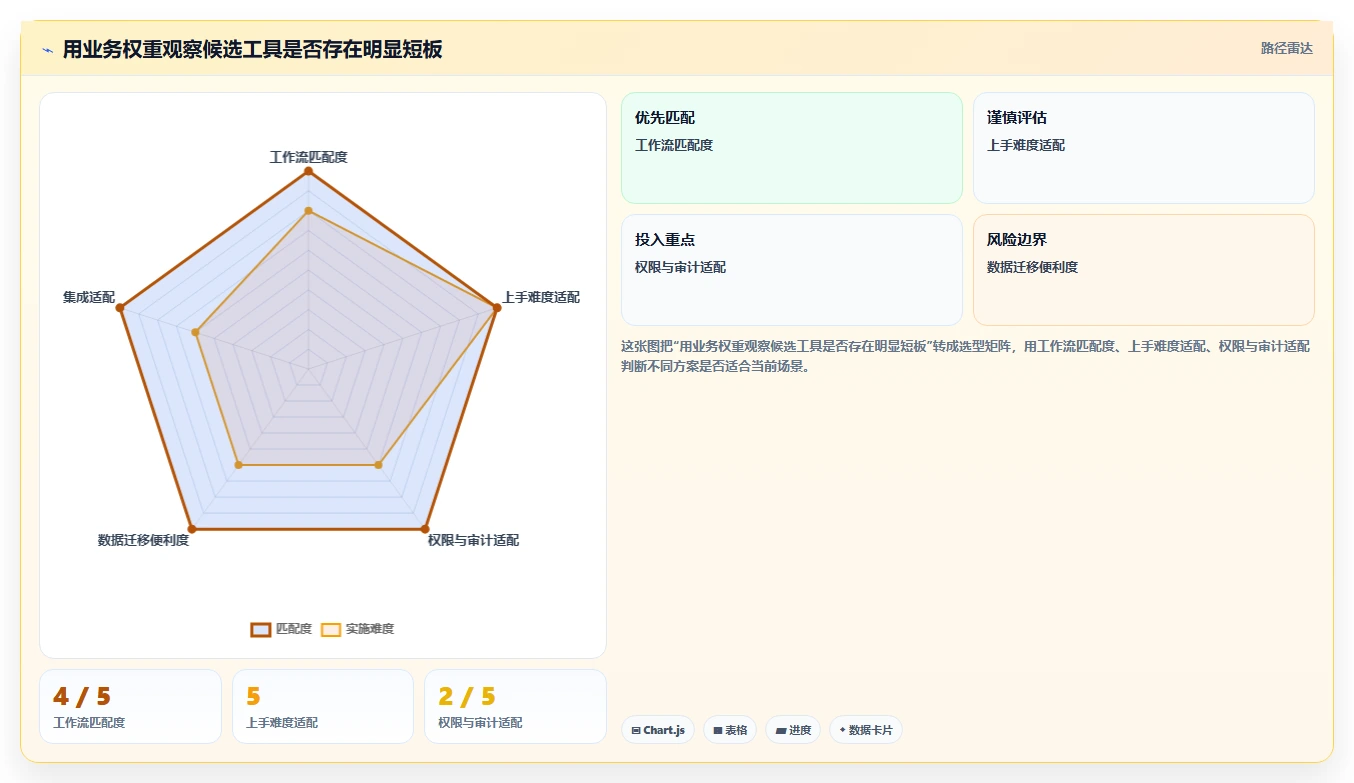Click the 上手难度适配 radar axis label
The image size is (1354, 783).
tap(541, 297)
